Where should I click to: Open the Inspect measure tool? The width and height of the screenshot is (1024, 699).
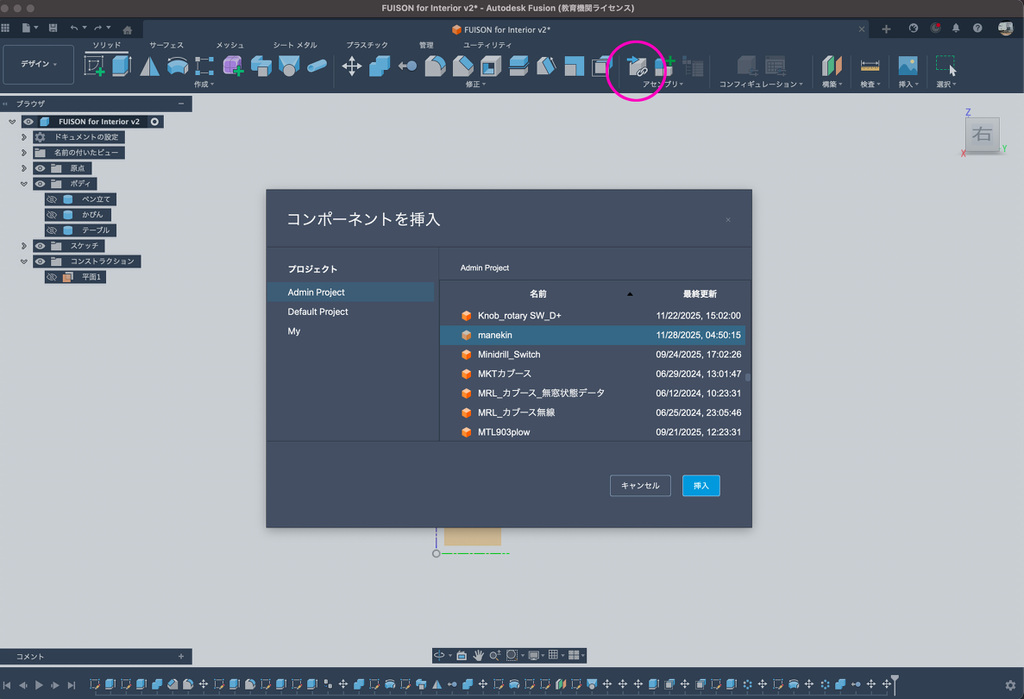pos(870,66)
